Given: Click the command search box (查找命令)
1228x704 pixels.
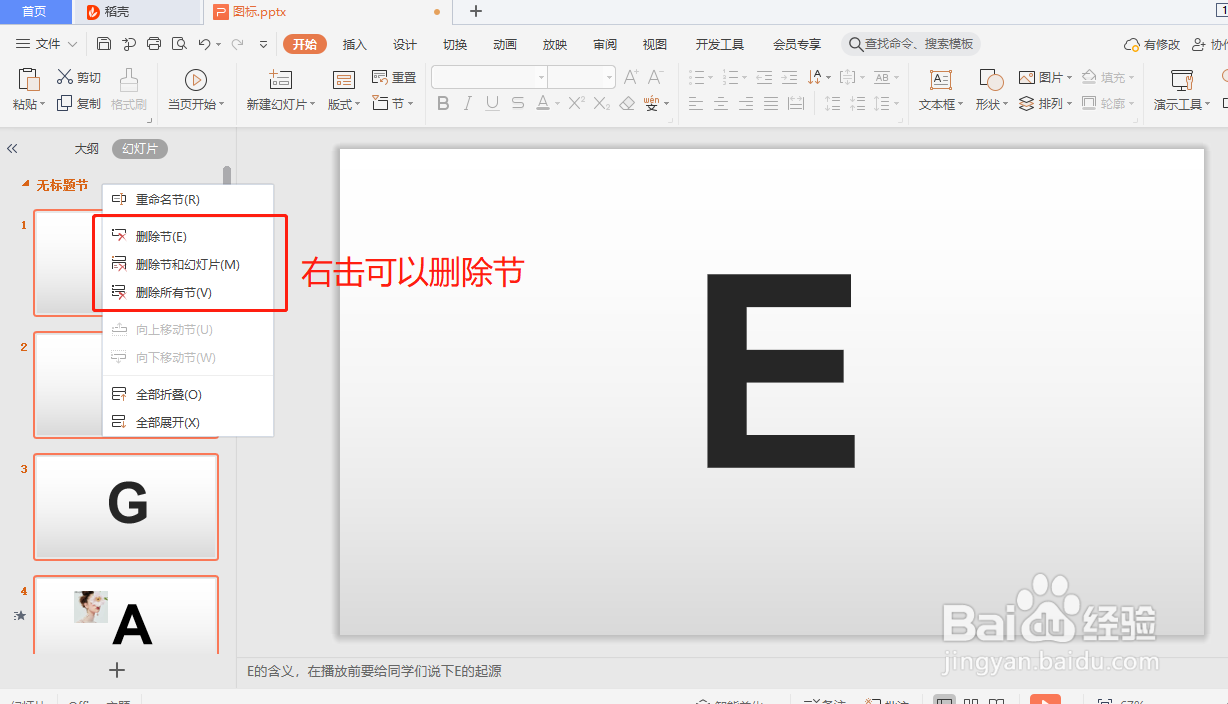Looking at the screenshot, I should coord(911,44).
